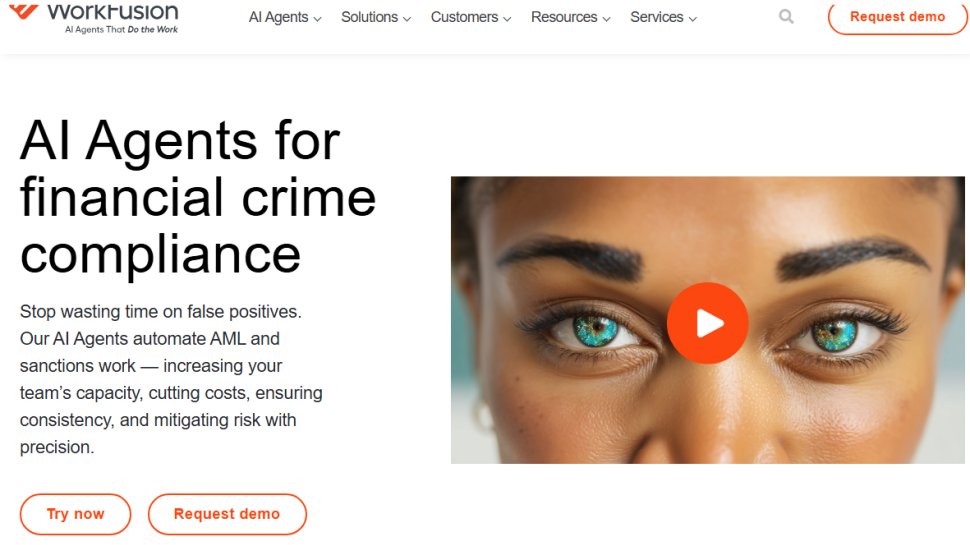Image resolution: width=970 pixels, height=545 pixels.
Task: Expand the Resources dropdown chevron
Action: pos(606,19)
